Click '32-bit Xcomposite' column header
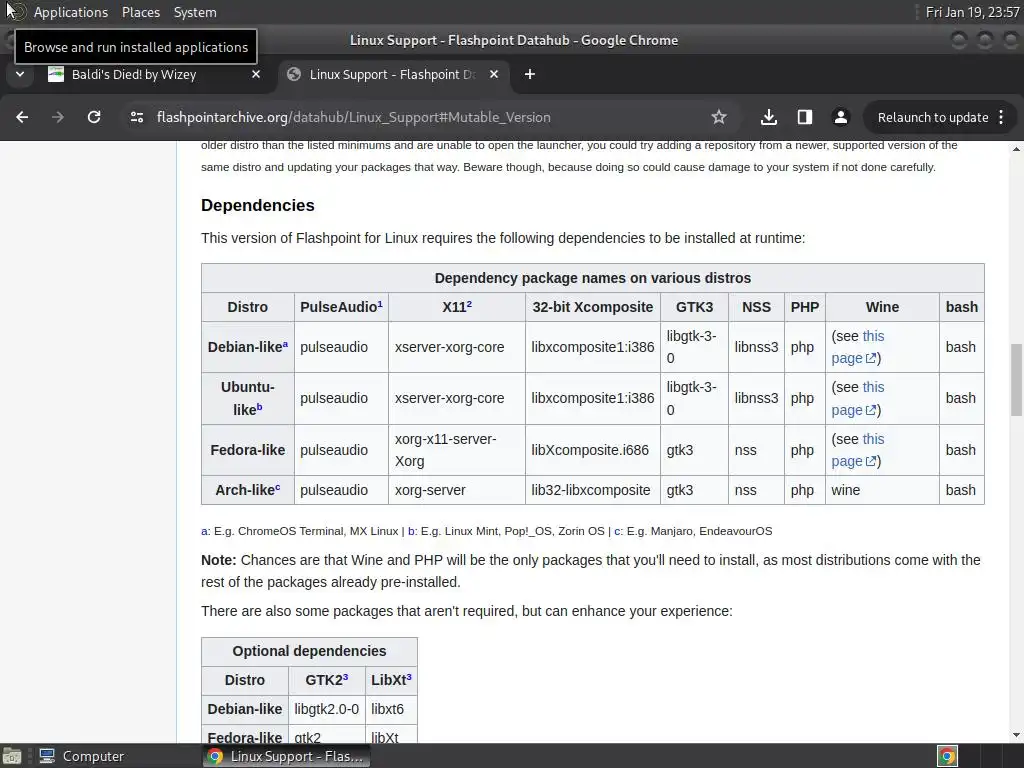1024x768 pixels. [592, 307]
